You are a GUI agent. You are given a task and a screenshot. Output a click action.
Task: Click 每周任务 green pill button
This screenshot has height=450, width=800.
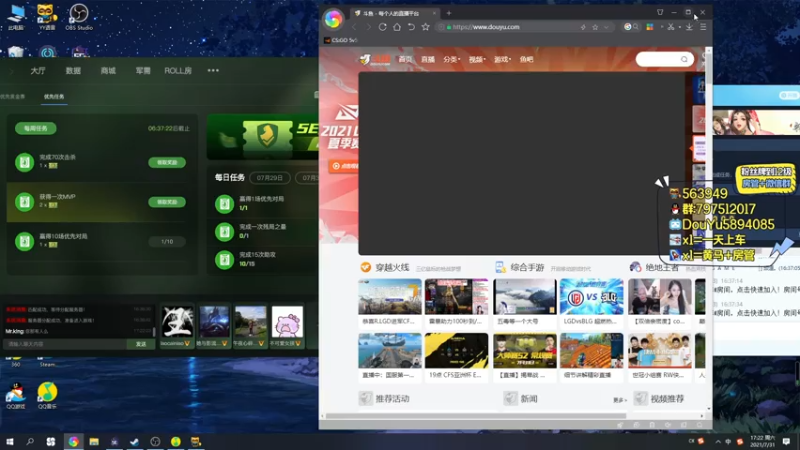click(36, 129)
